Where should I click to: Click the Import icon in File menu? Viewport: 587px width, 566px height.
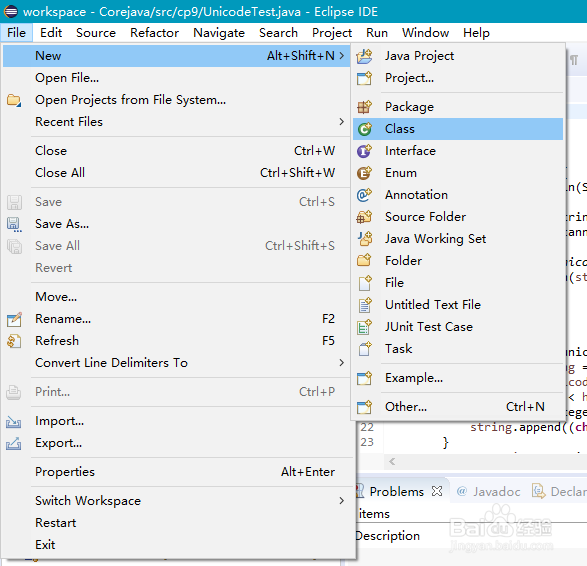[x=14, y=422]
